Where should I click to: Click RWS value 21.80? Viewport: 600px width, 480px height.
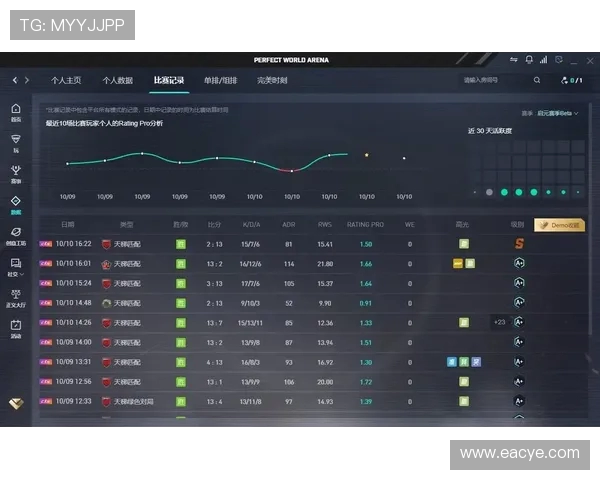click(325, 264)
